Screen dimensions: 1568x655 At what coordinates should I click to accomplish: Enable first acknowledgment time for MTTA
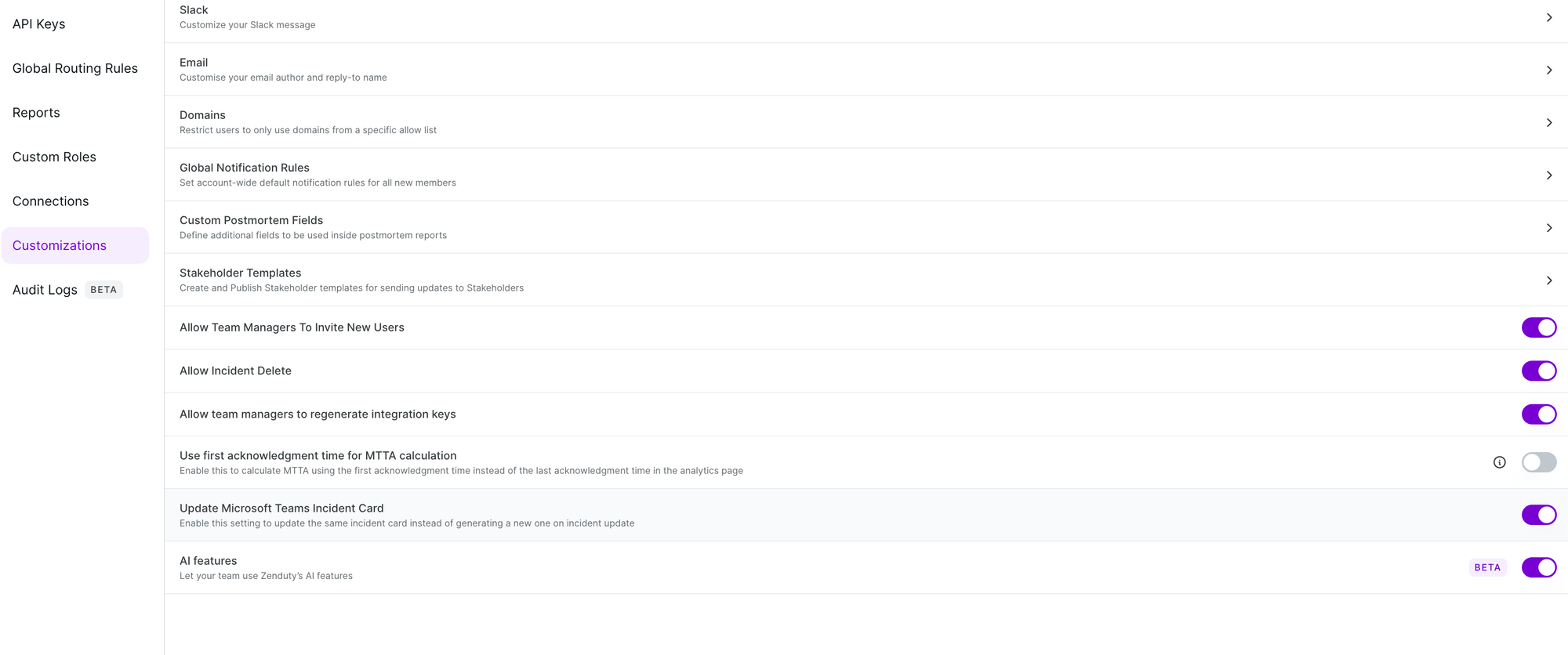[1538, 462]
